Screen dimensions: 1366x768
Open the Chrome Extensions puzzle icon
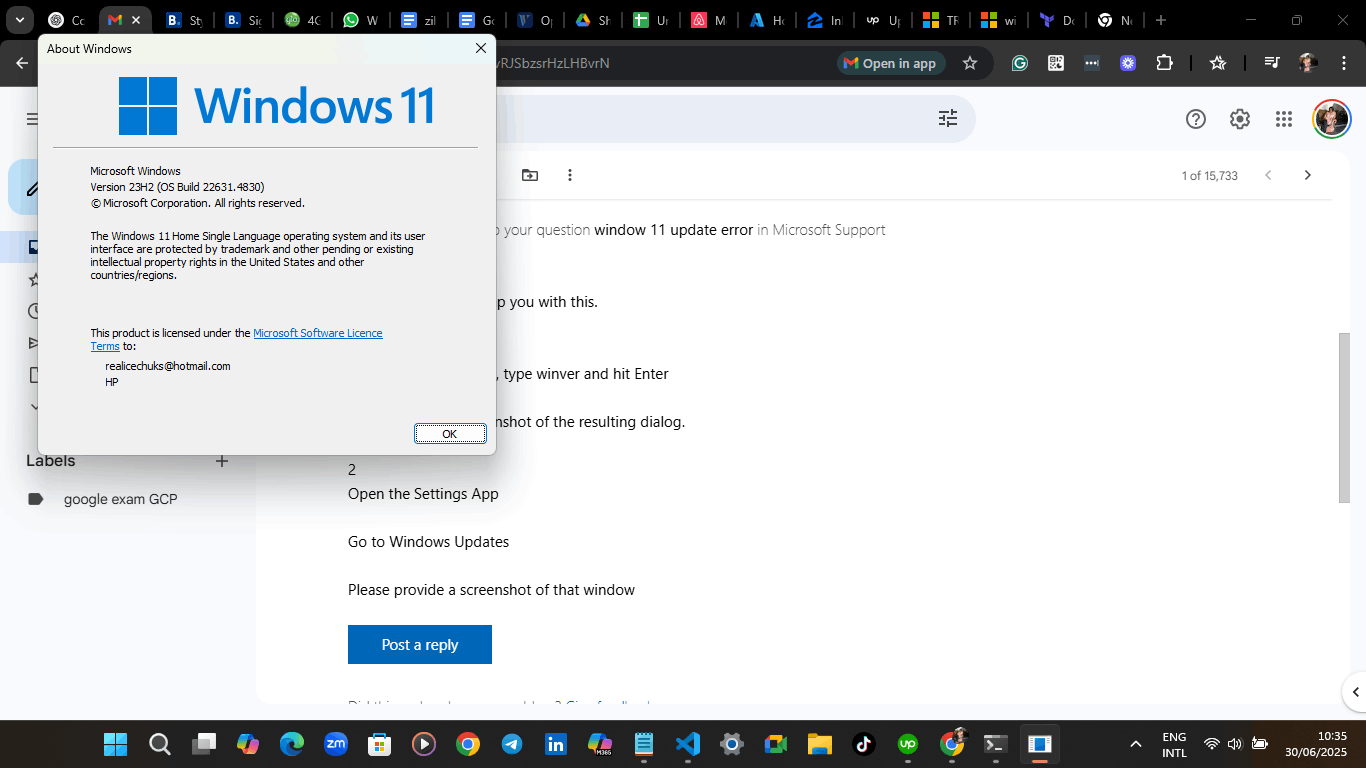pyautogui.click(x=1164, y=63)
